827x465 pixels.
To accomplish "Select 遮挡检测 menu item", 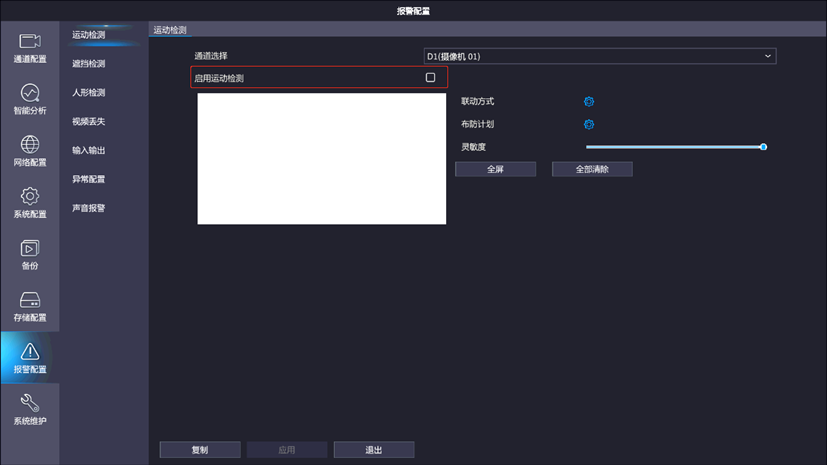I will 89,64.
